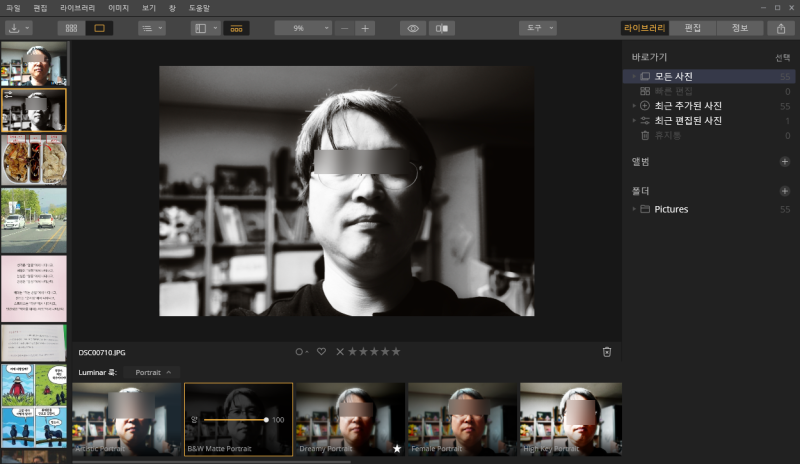Open the 파일 menu
Image resolution: width=800 pixels, height=464 pixels.
[x=13, y=8]
